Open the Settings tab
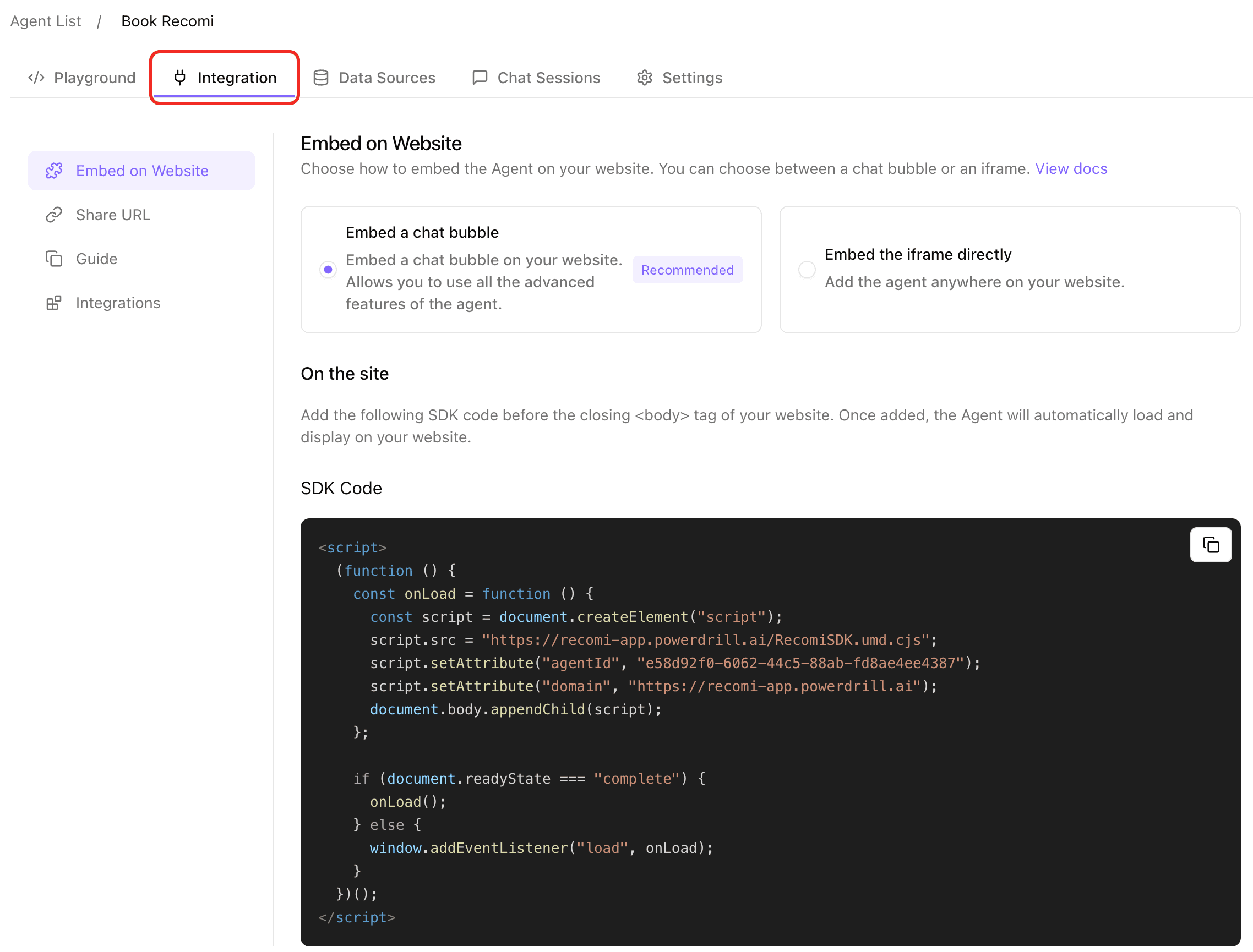The width and height of the screenshot is (1253, 952). tap(679, 78)
